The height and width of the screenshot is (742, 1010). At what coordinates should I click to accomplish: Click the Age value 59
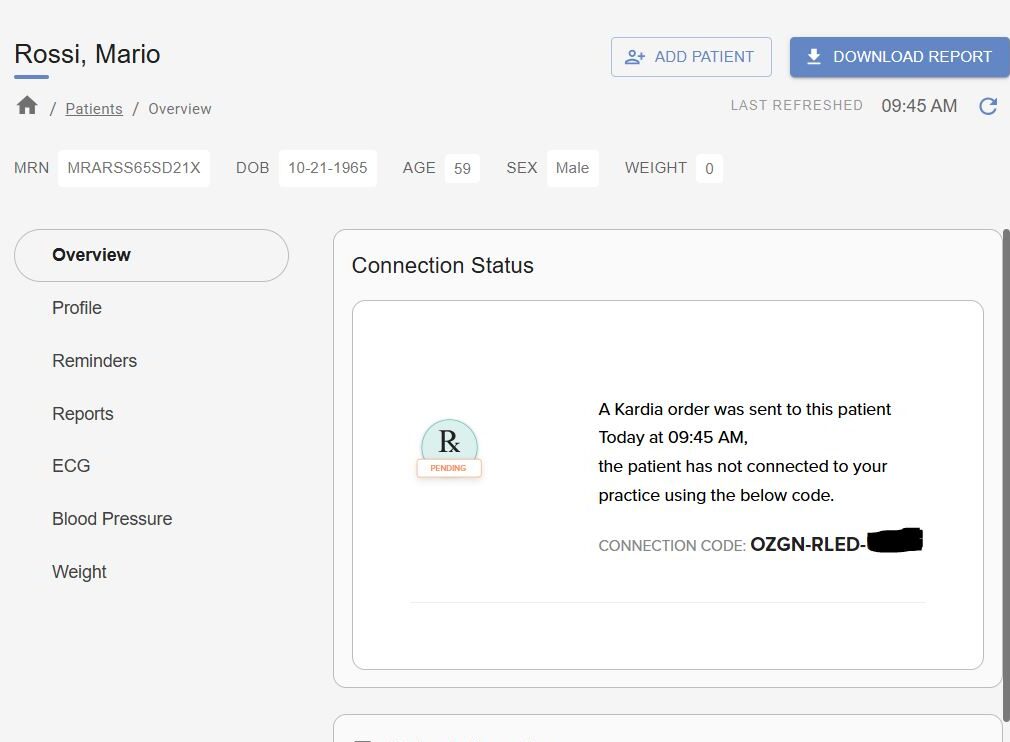(462, 168)
